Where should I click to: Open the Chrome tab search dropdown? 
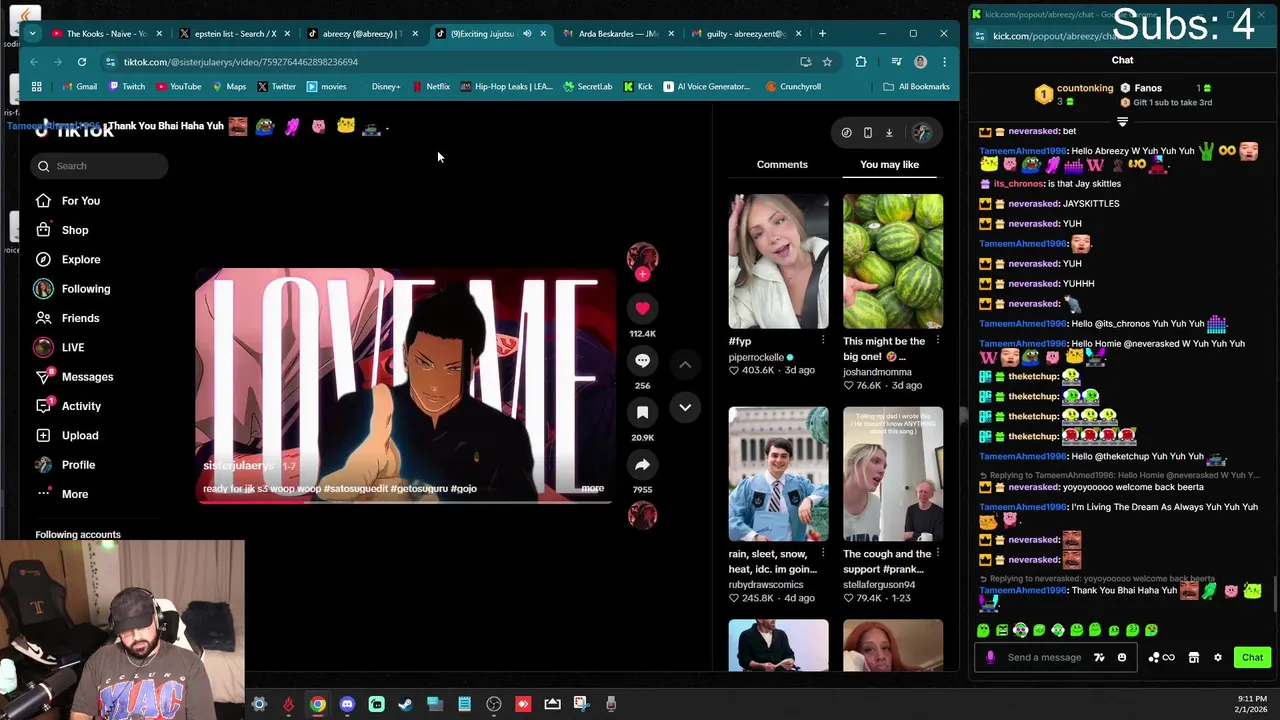pyautogui.click(x=32, y=34)
